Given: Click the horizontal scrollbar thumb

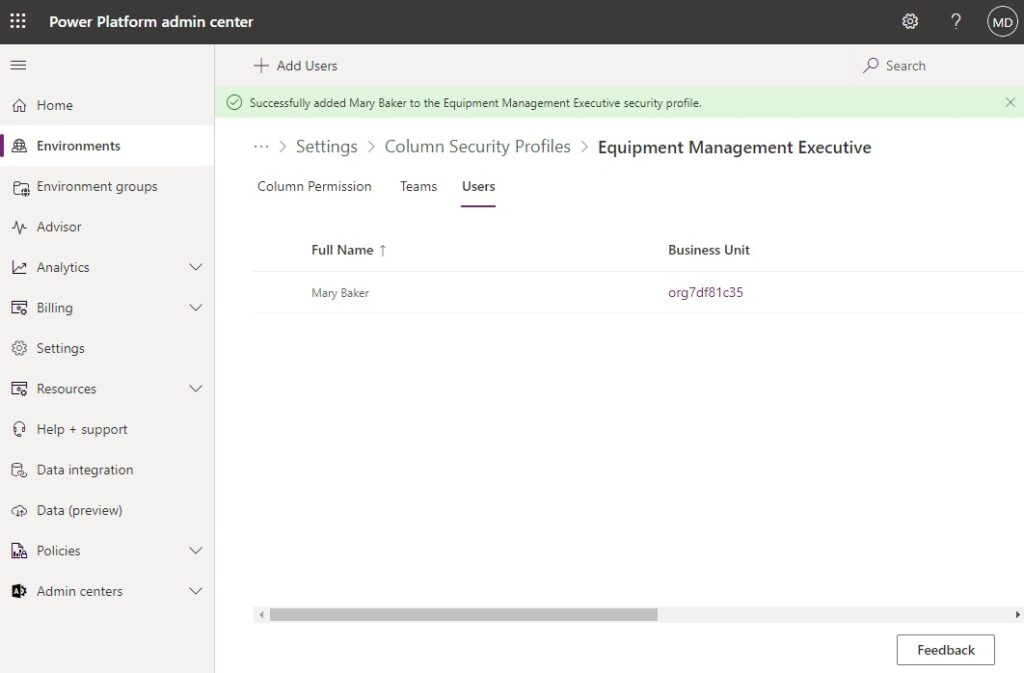Looking at the screenshot, I should point(464,615).
